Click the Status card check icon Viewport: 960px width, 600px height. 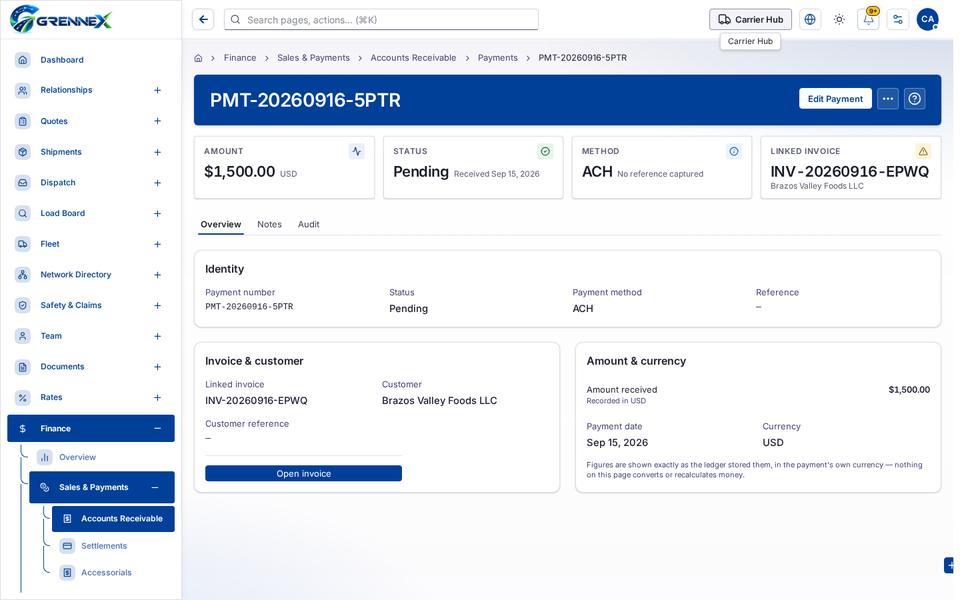click(x=545, y=151)
